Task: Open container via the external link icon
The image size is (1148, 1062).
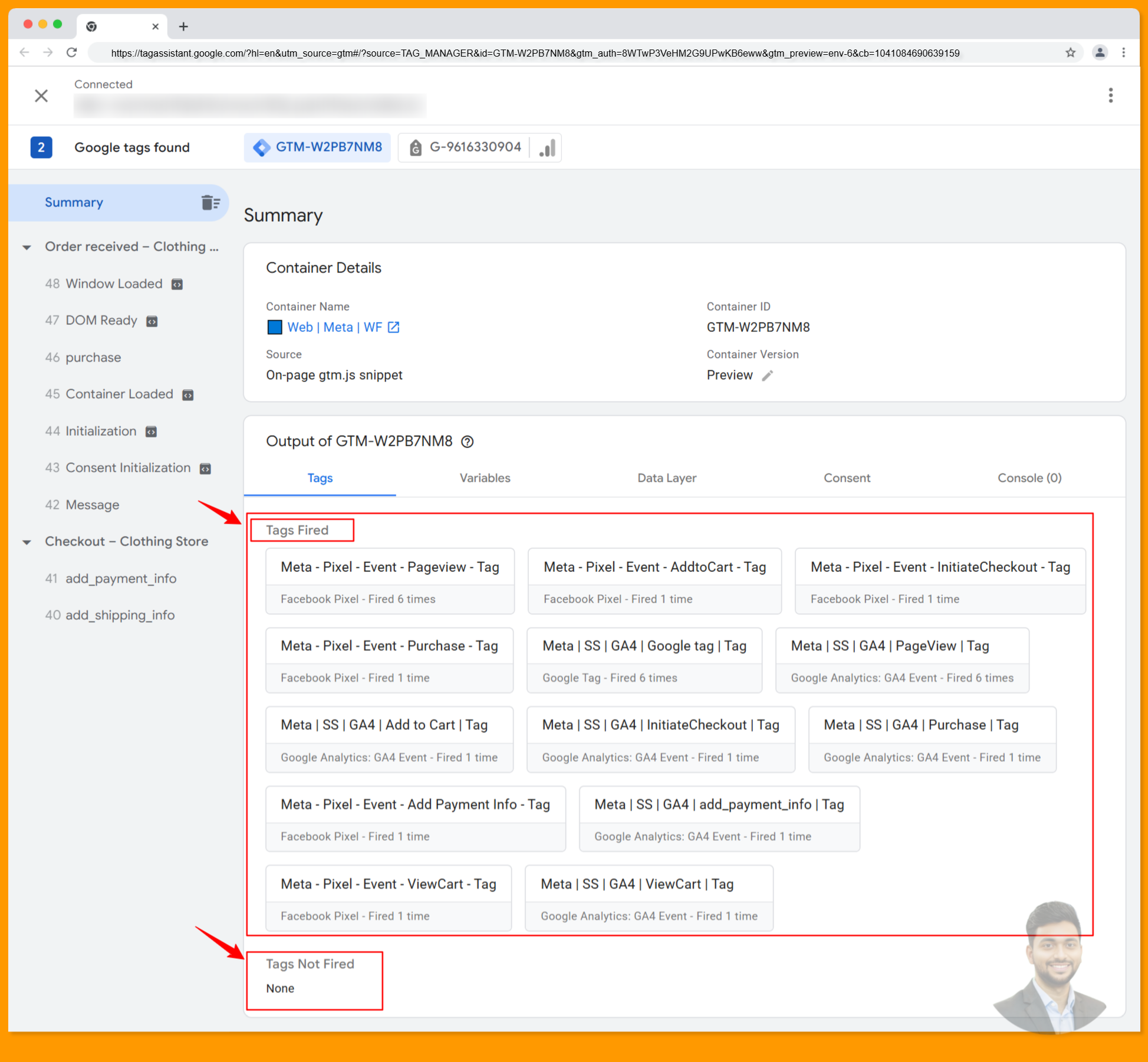Action: [393, 327]
